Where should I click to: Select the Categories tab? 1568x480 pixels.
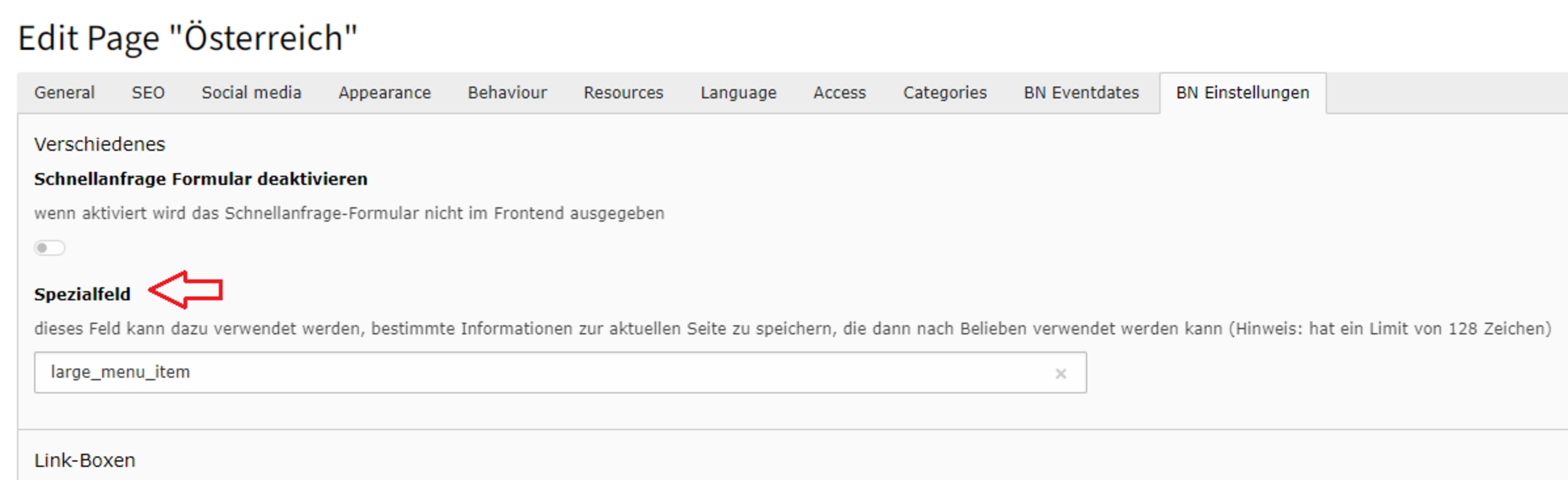click(944, 93)
